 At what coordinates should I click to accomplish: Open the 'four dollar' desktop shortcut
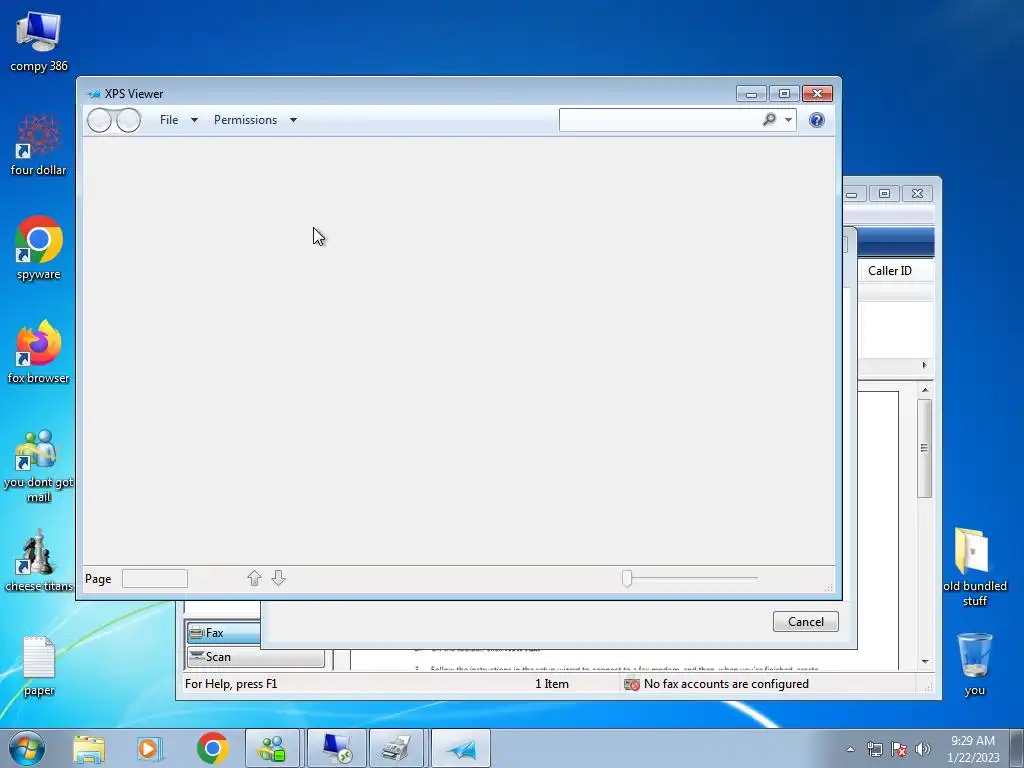(39, 145)
